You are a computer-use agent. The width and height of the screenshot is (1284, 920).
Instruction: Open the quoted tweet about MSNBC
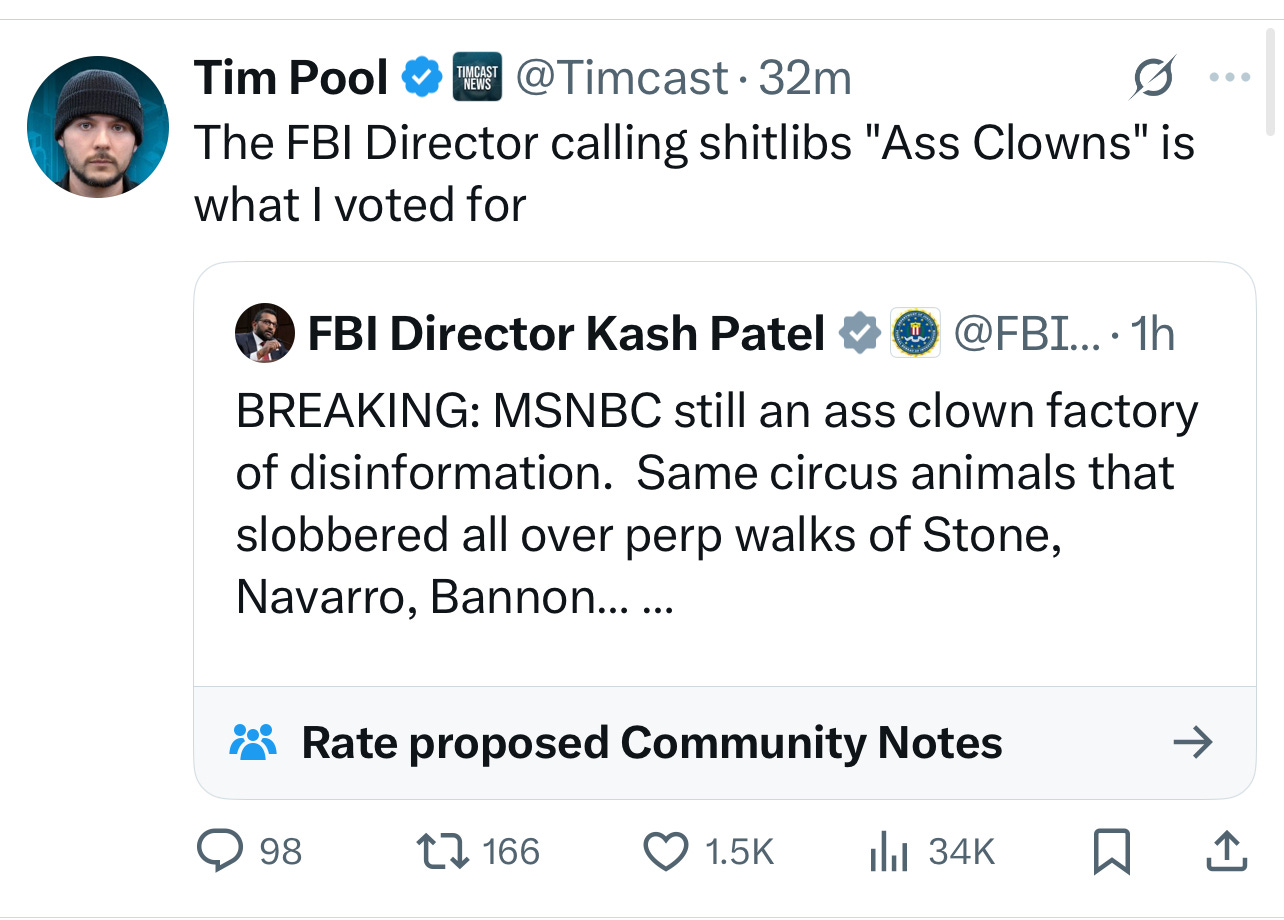715,505
